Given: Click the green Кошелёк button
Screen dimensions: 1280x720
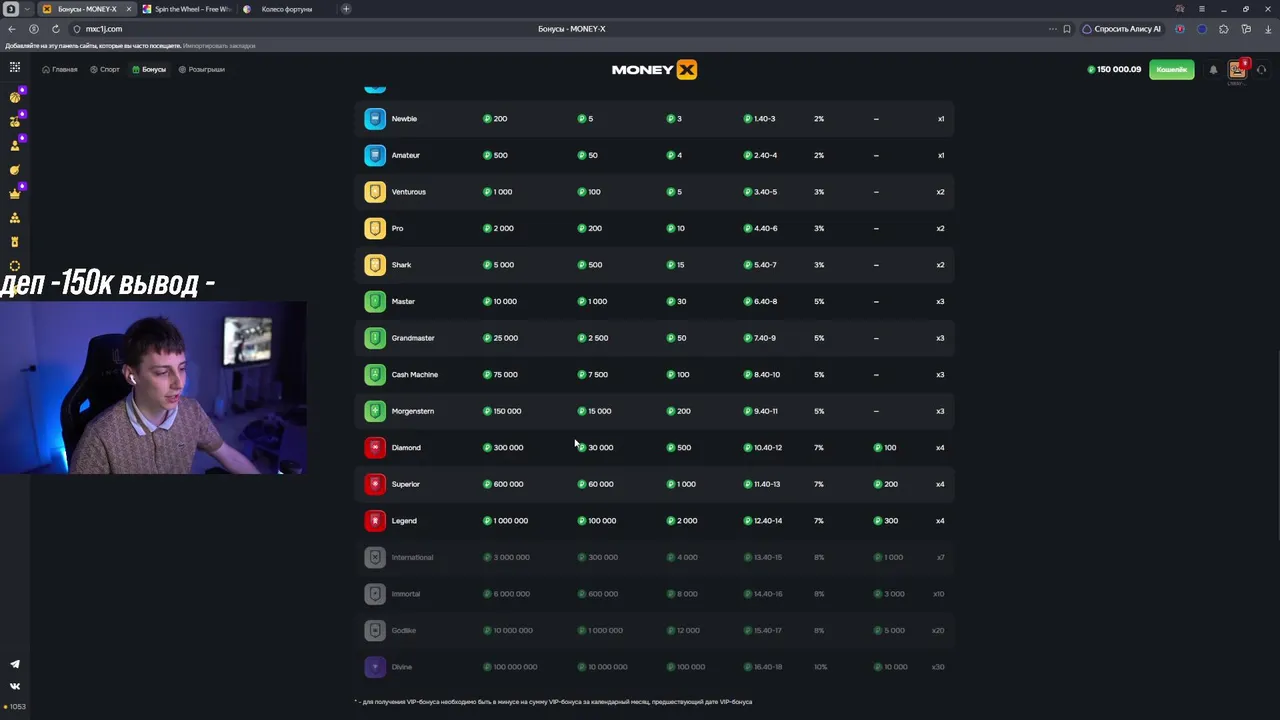Looking at the screenshot, I should tap(1171, 69).
